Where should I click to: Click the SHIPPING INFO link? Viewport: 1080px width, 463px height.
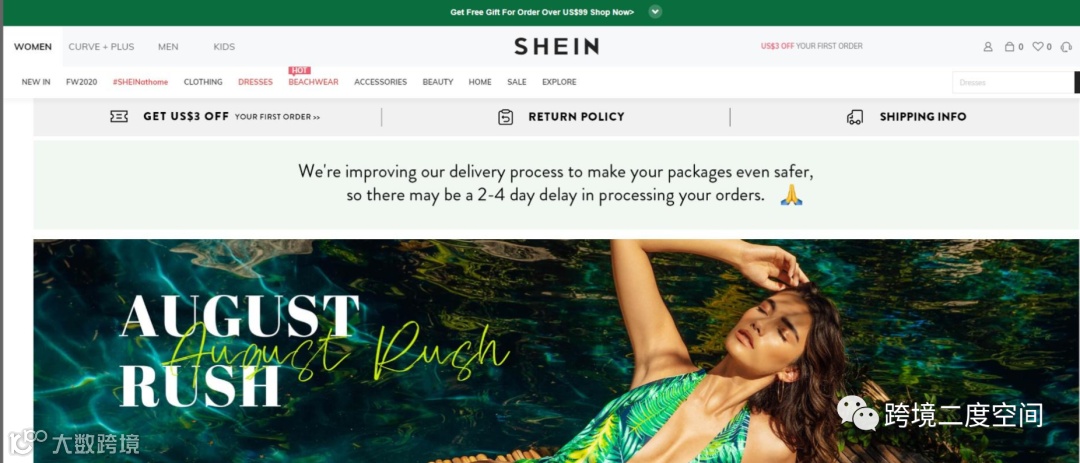[923, 117]
